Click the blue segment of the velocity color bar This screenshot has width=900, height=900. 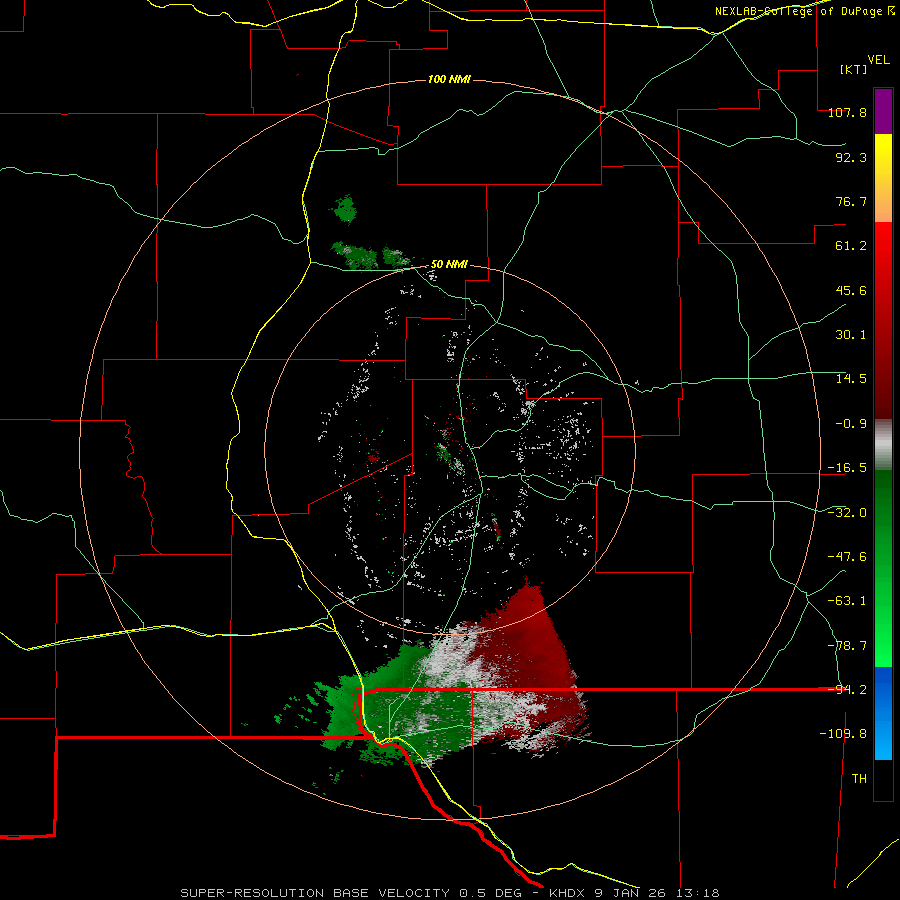click(x=883, y=713)
